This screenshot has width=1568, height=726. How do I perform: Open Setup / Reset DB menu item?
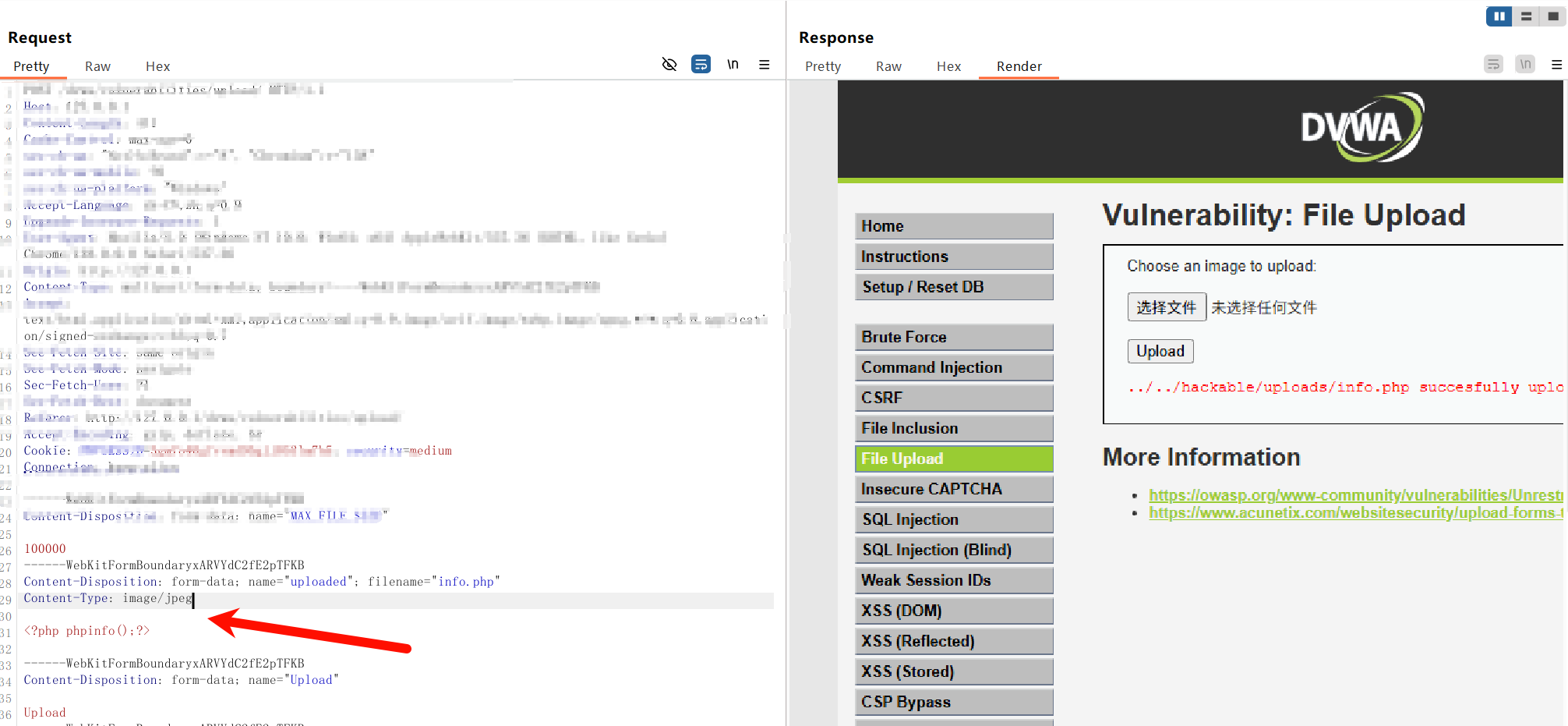click(954, 287)
